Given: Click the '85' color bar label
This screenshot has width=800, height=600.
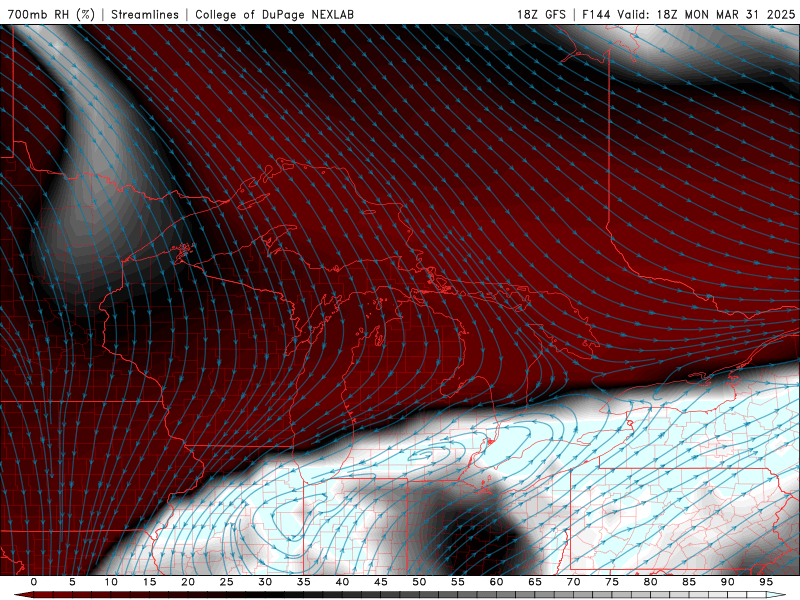Looking at the screenshot, I should [689, 582].
